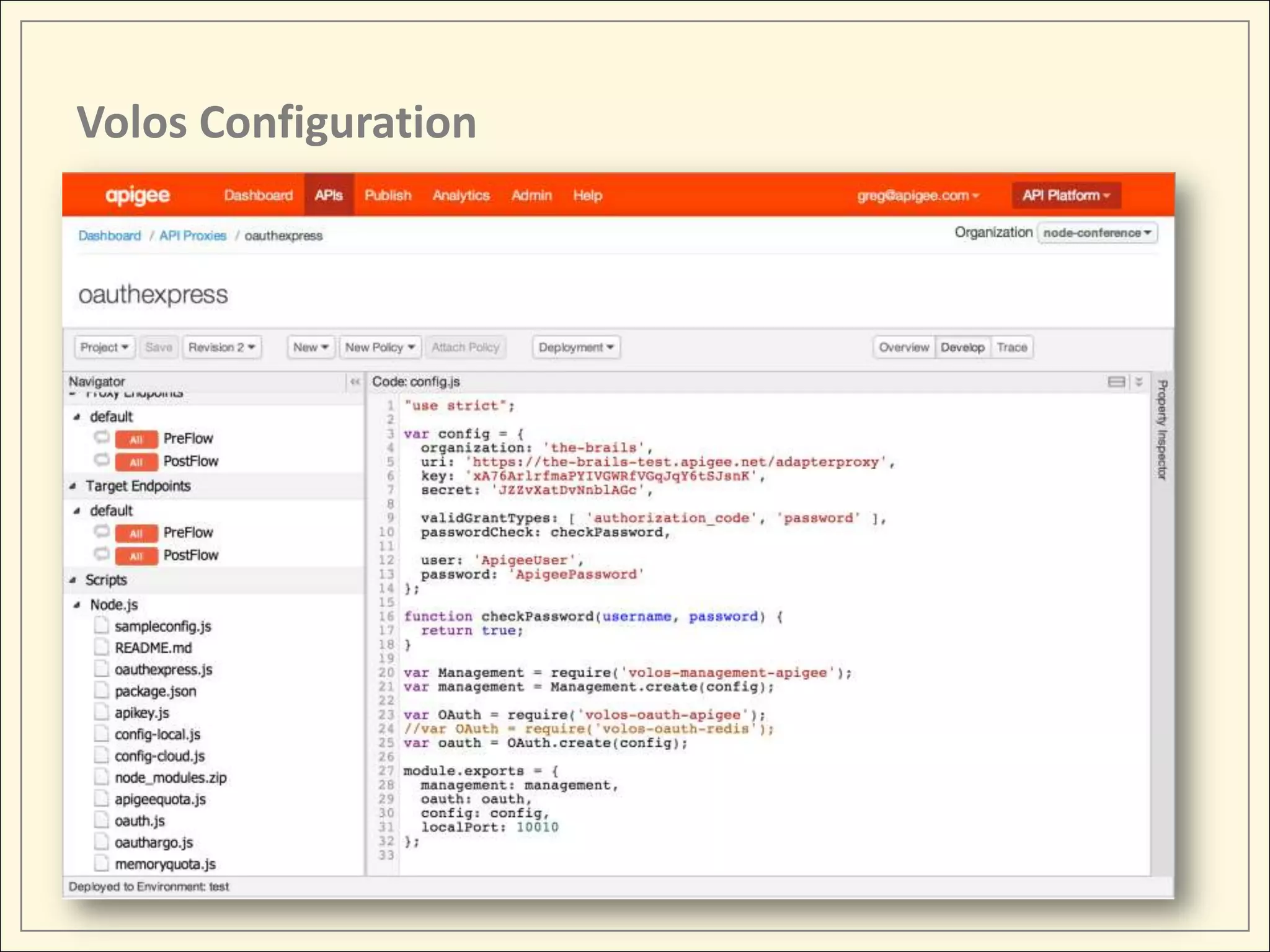Click the All badge on Target PreFlow
Viewport: 1270px width, 952px height.
click(x=136, y=534)
